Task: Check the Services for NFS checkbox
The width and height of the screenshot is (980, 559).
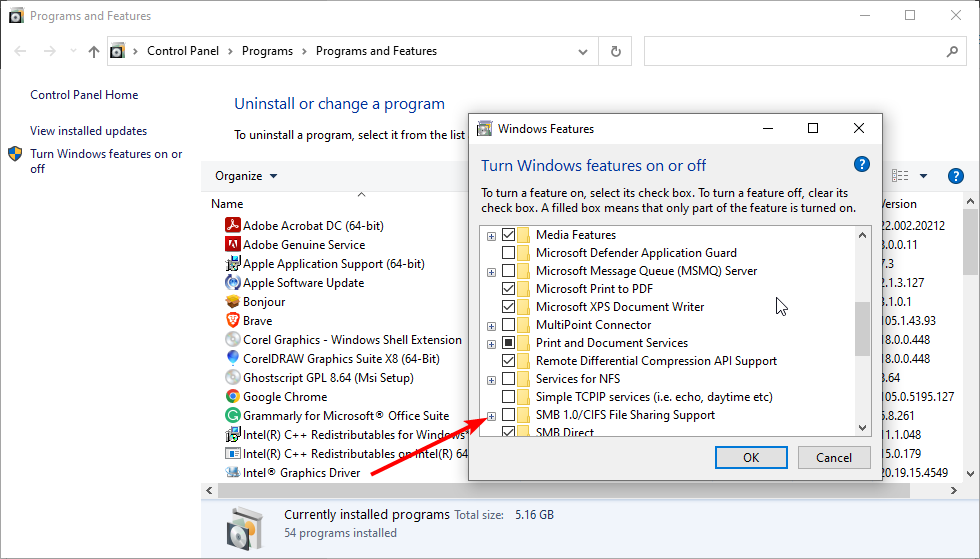Action: point(508,379)
